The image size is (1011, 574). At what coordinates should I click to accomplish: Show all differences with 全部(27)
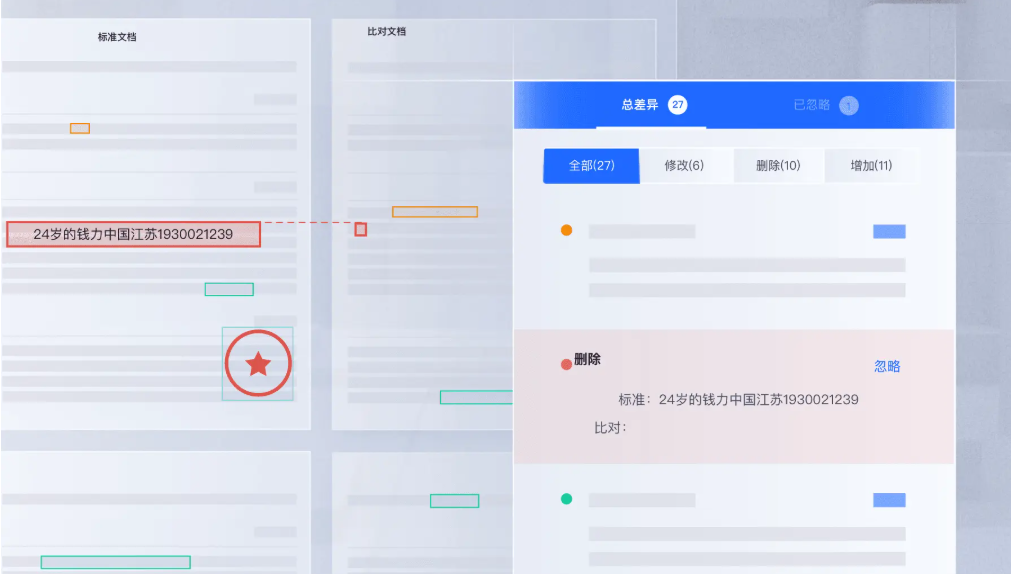pos(591,166)
